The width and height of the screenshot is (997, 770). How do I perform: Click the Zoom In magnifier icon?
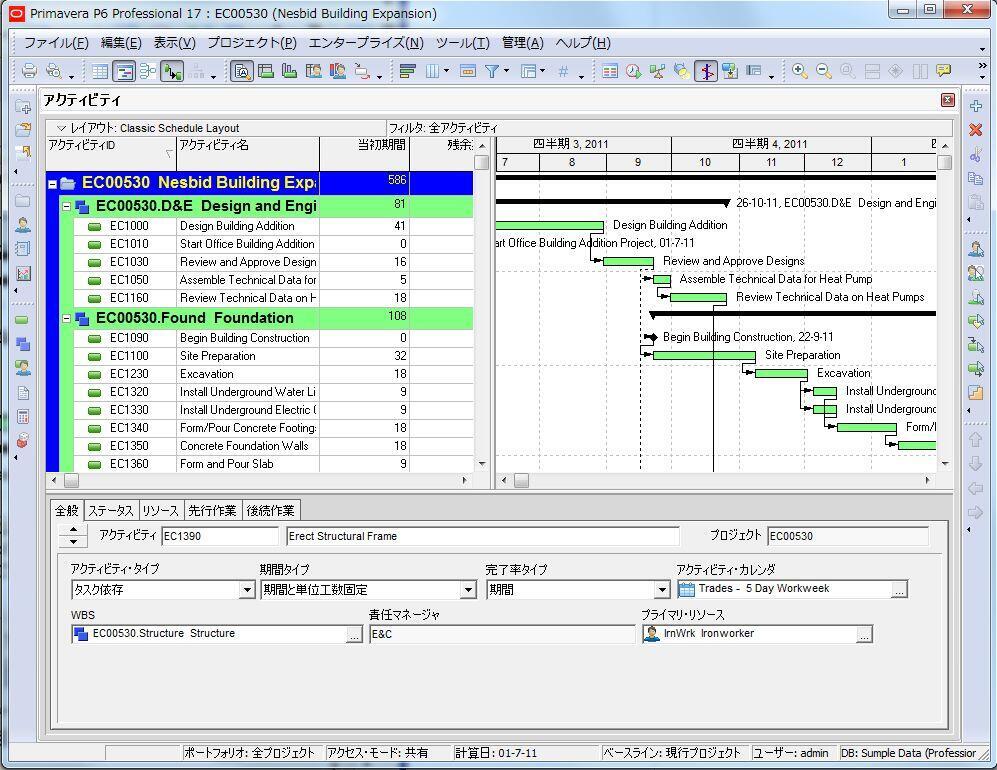pyautogui.click(x=800, y=71)
